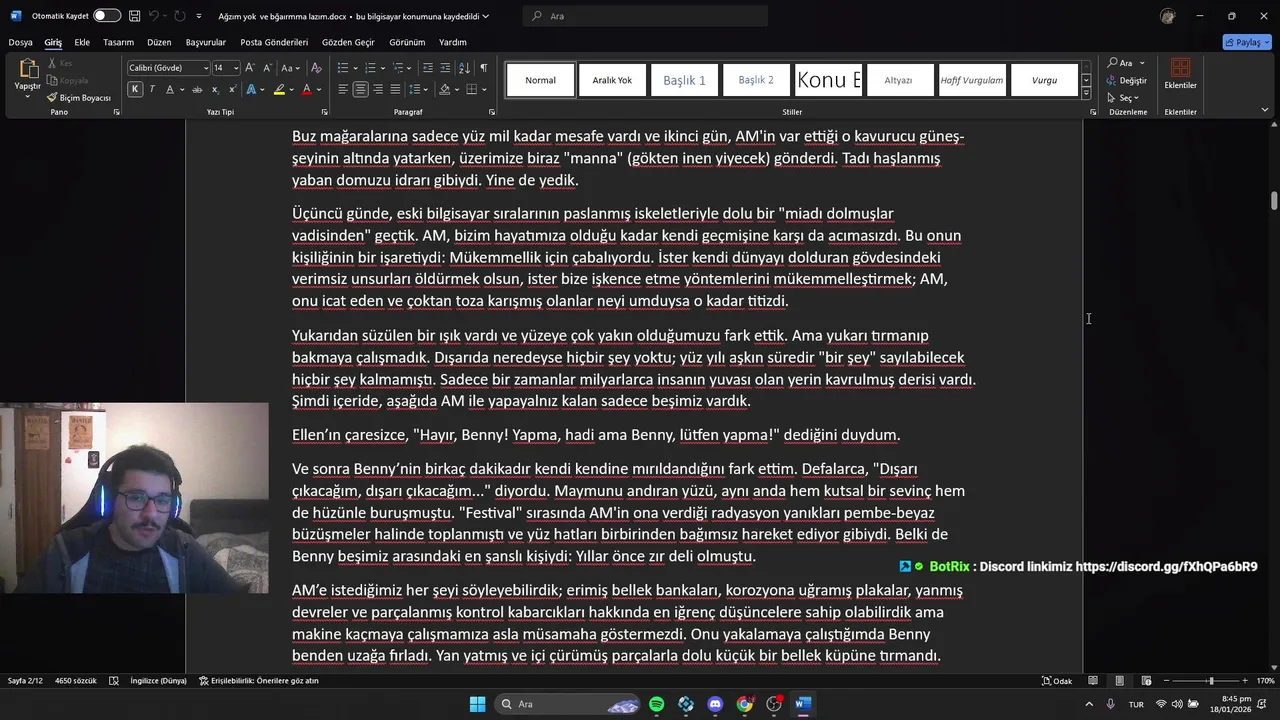Open the Seç select dropdown
Screen dimensions: 1280x720
point(1126,98)
